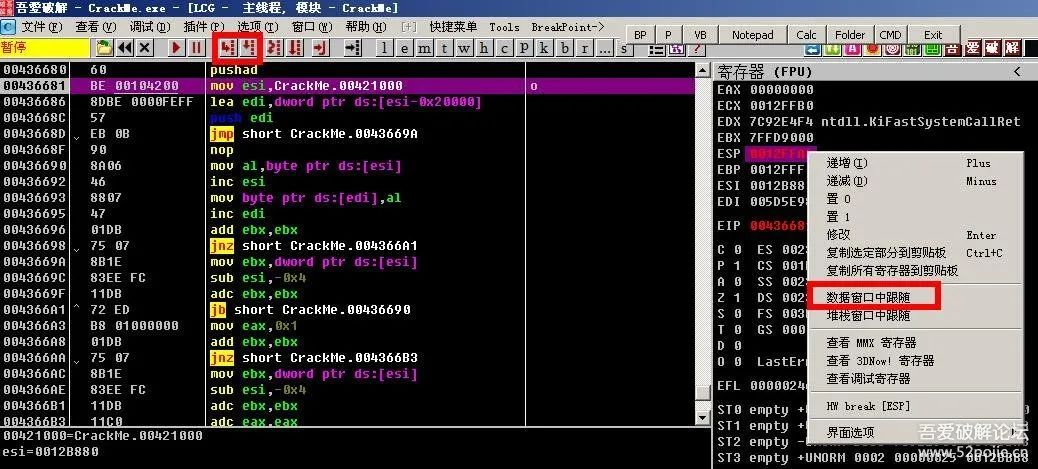This screenshot has width=1038, height=469.
Task: Open the Tools menu
Action: click(504, 26)
